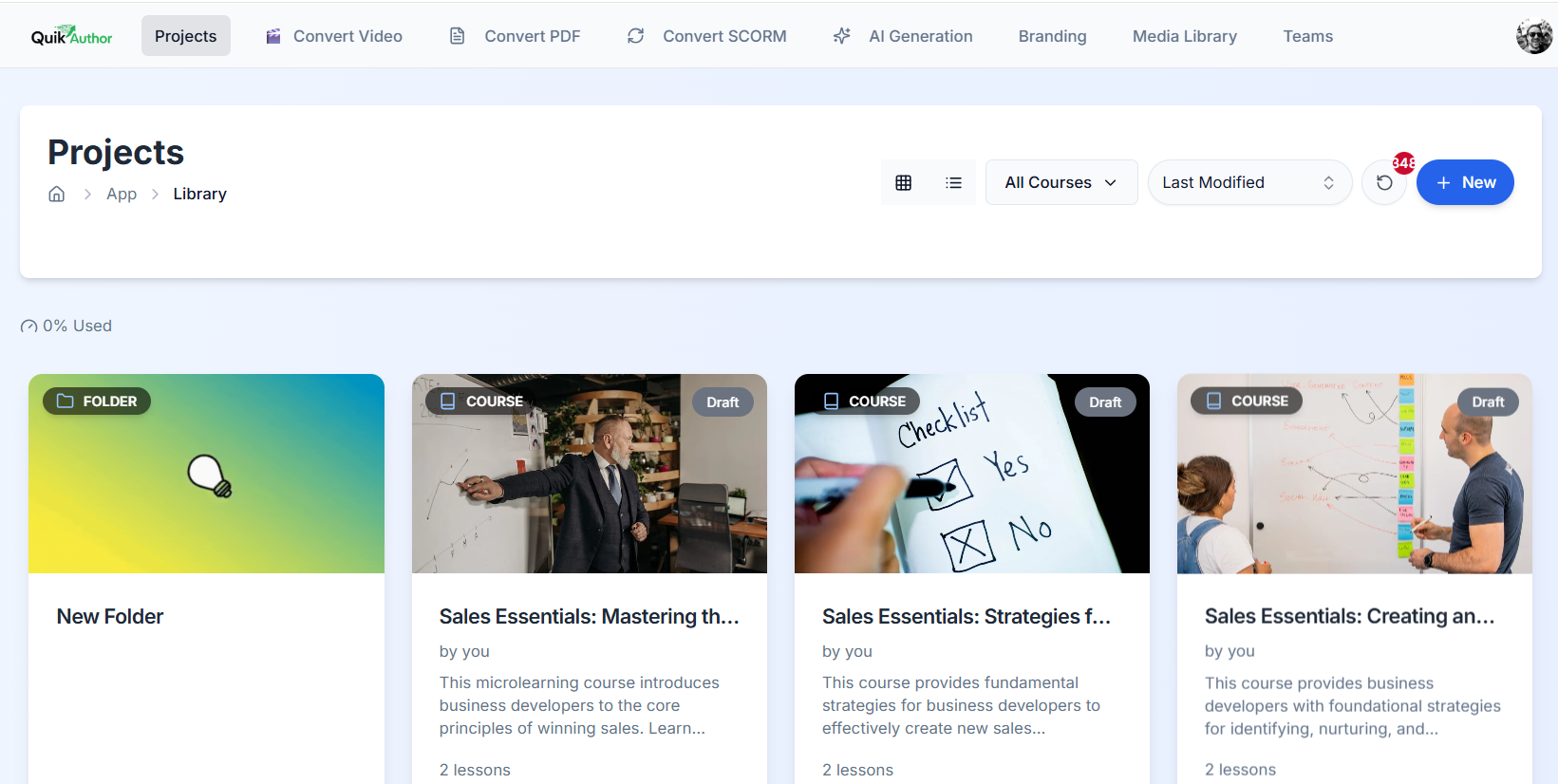
Task: Click the 0% Used storage indicator
Action: point(66,326)
